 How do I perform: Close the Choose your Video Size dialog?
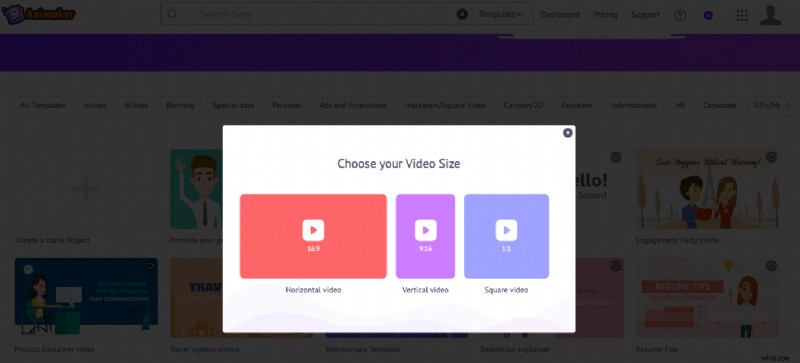click(568, 133)
